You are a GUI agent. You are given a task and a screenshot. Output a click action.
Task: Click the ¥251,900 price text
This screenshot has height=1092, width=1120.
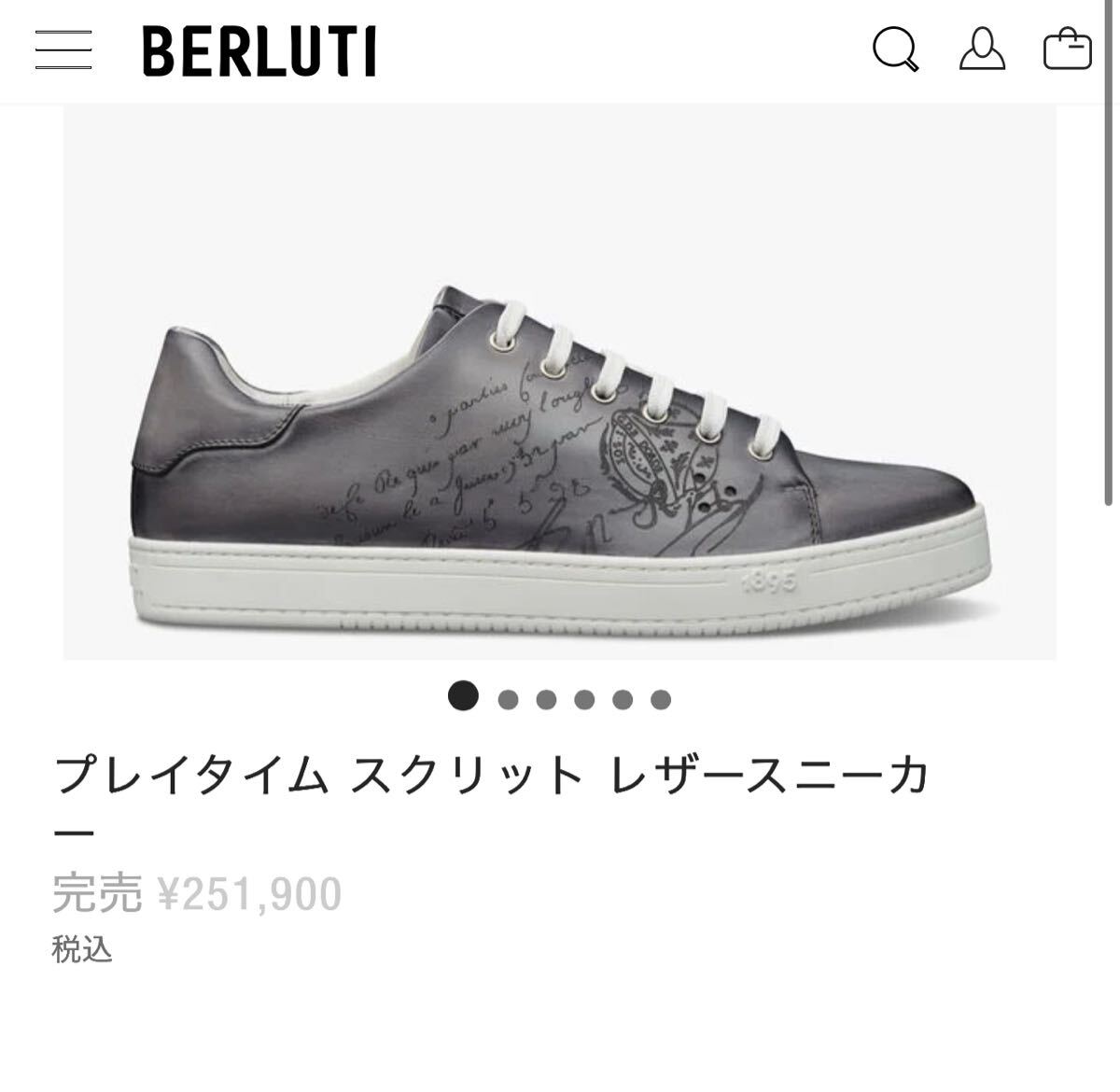249,894
